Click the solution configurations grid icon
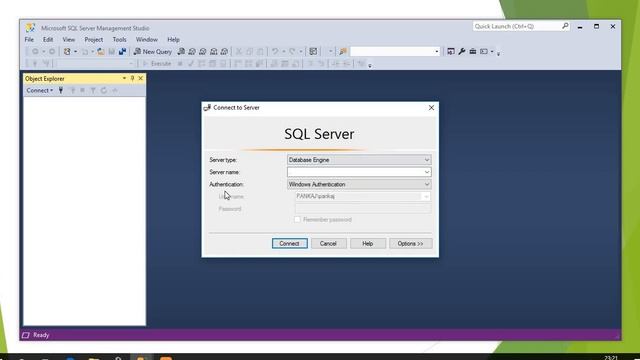 tap(313, 51)
